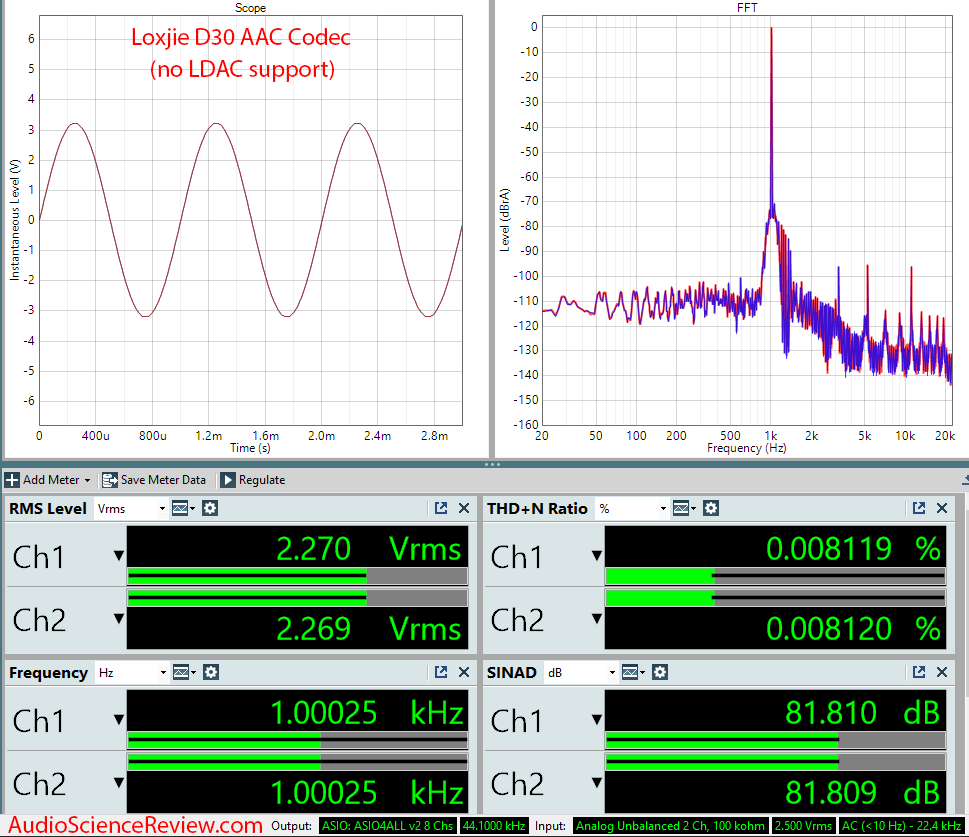Click the Frequency Ch2 bar graph

coord(297,762)
